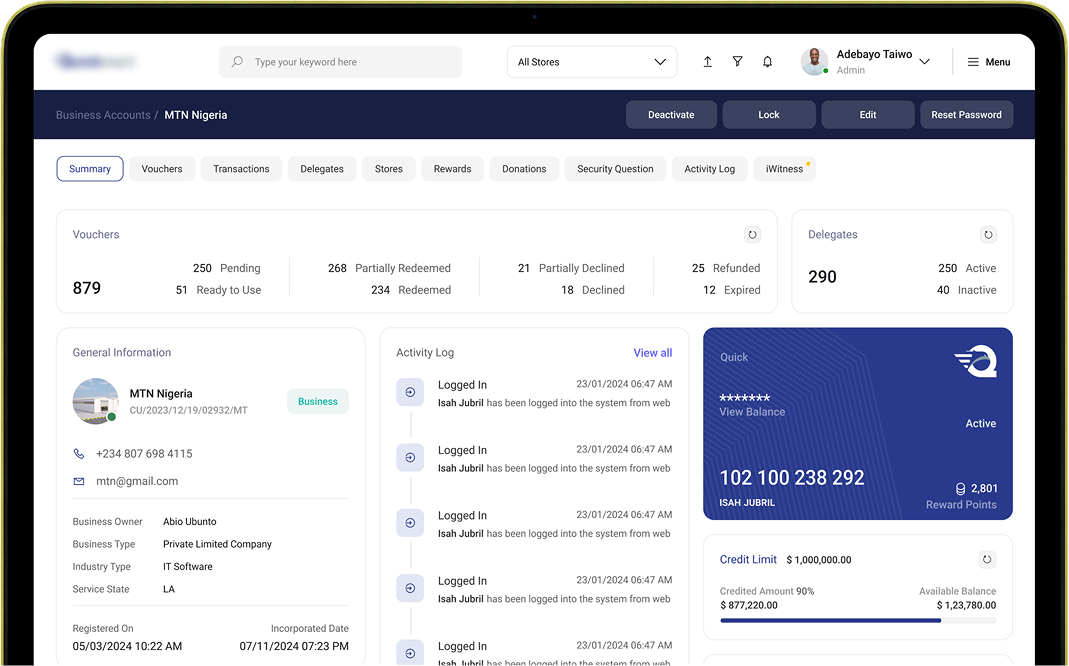Viewport: 1069px width, 666px height.
Task: Open the notifications bell
Action: coord(768,62)
